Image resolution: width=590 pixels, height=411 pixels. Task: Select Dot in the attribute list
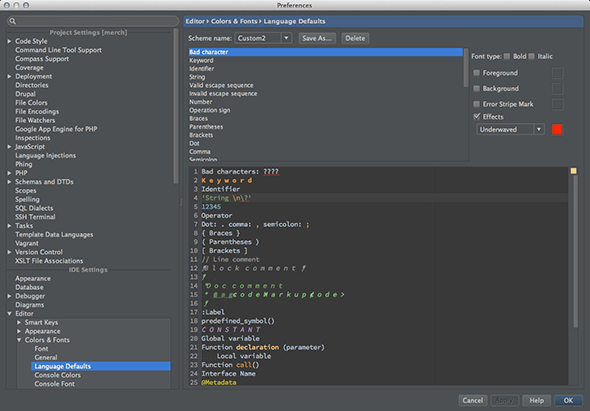tap(195, 143)
